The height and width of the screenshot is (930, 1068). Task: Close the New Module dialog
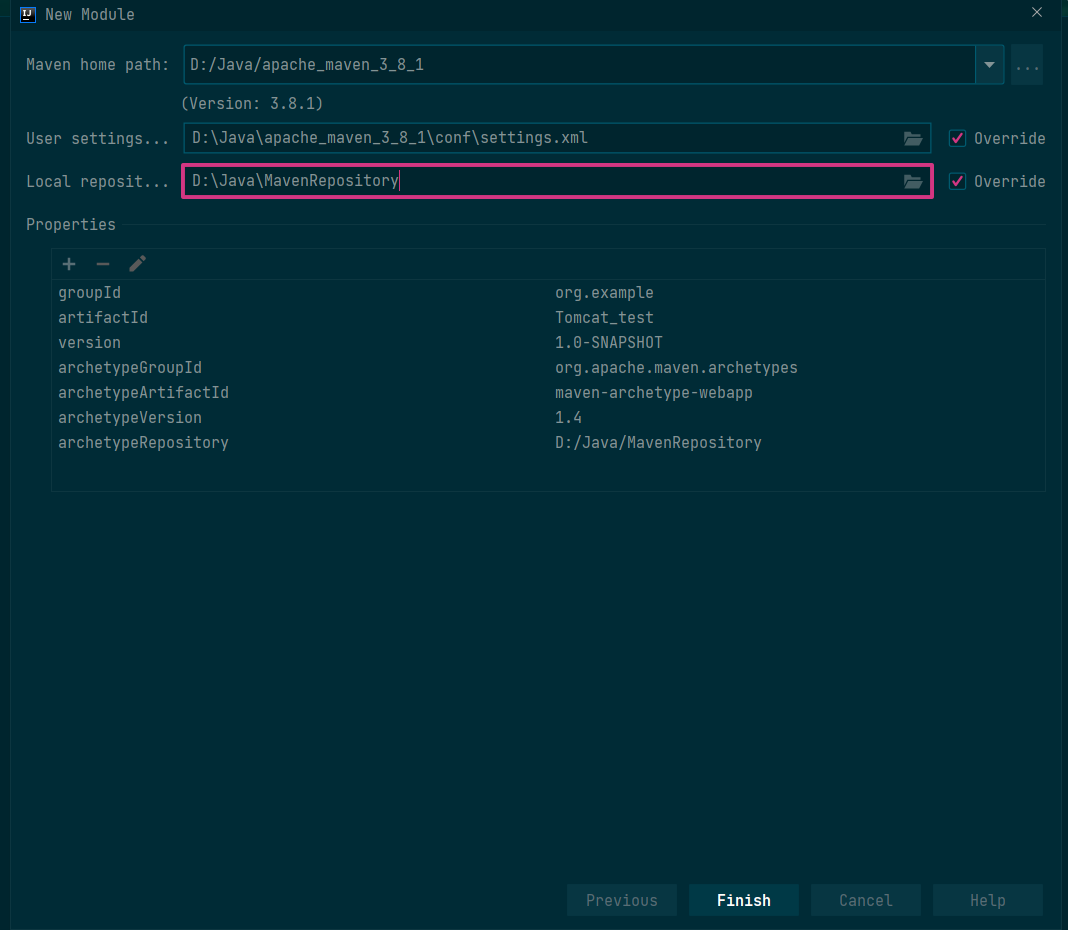pos(1037,12)
